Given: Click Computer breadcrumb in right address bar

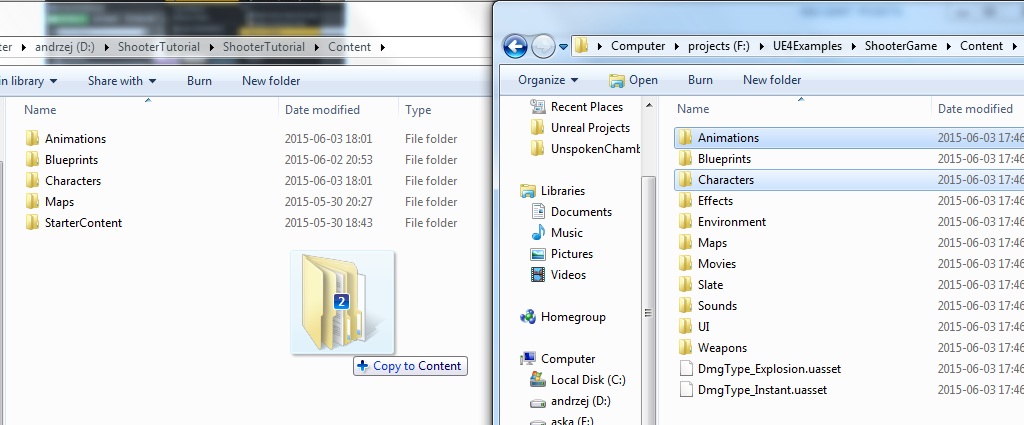Looking at the screenshot, I should pyautogui.click(x=638, y=46).
